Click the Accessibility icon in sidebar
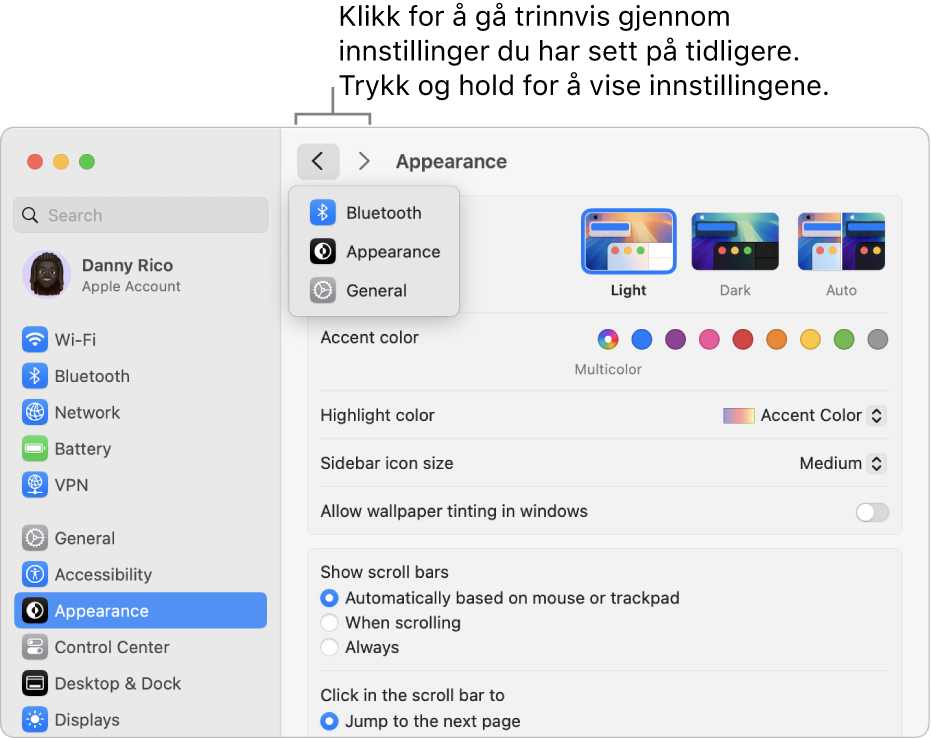The image size is (931, 739). point(35,574)
